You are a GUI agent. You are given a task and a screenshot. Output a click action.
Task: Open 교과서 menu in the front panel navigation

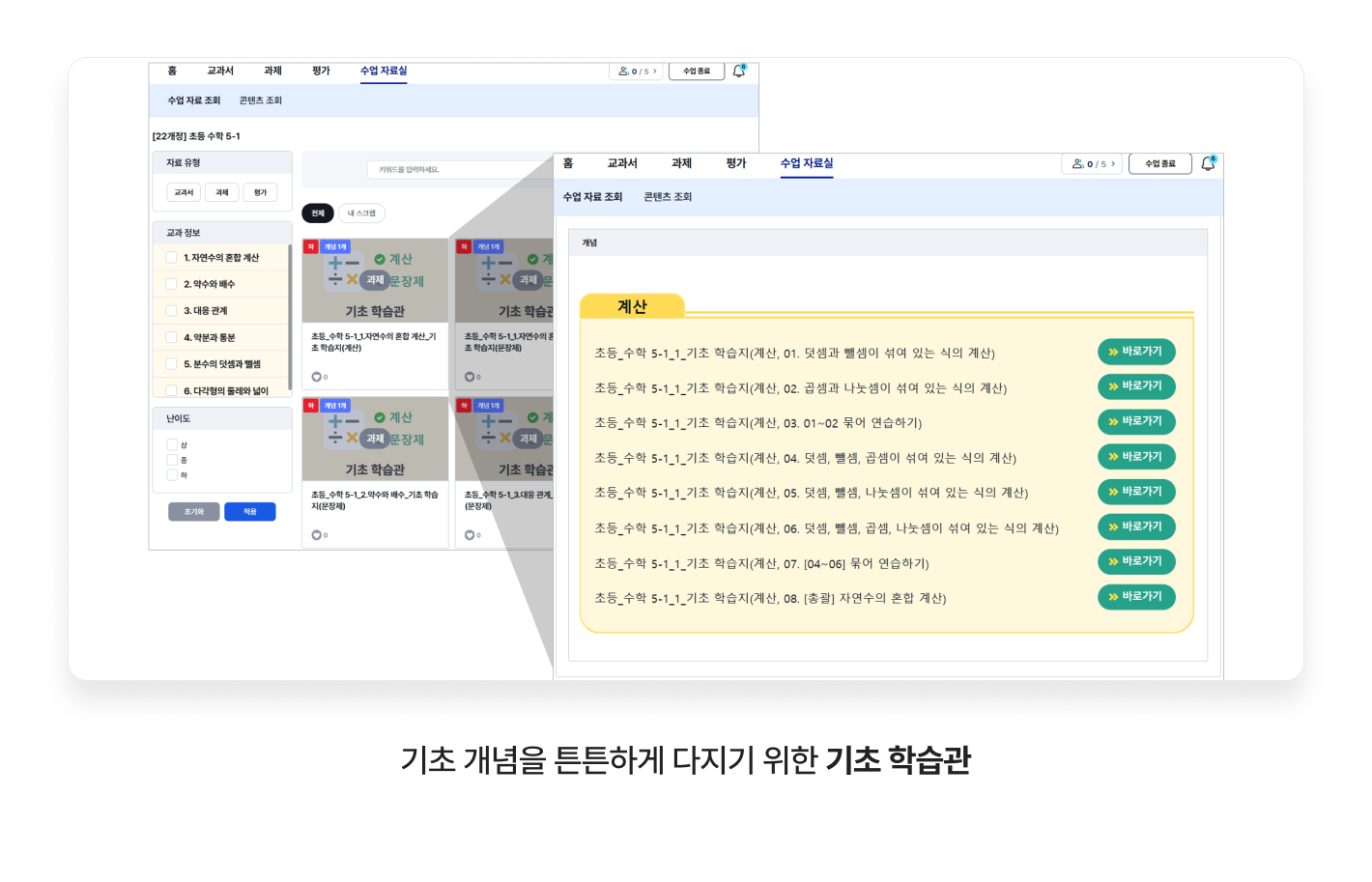click(x=622, y=163)
